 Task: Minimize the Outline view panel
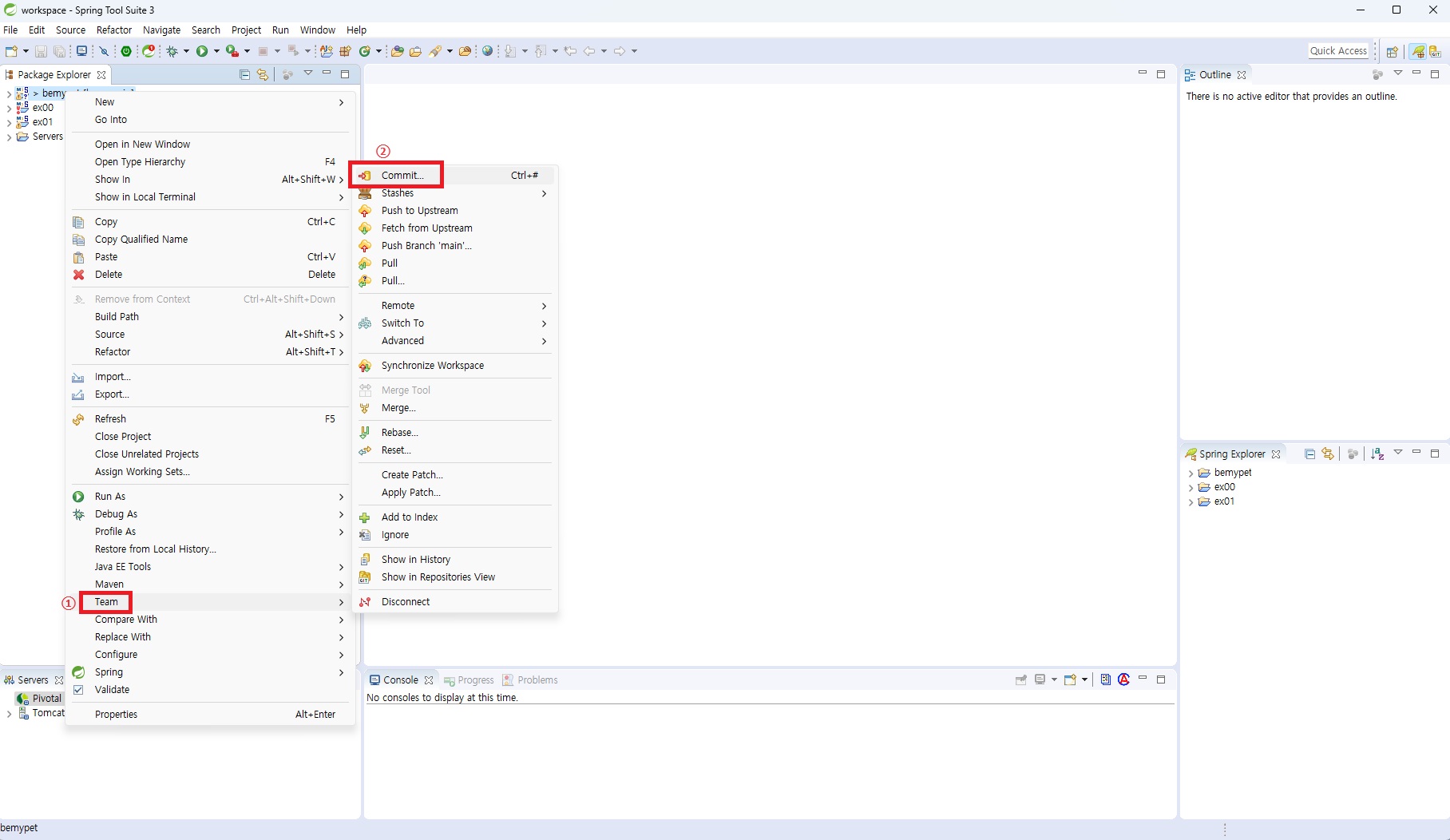1416,73
